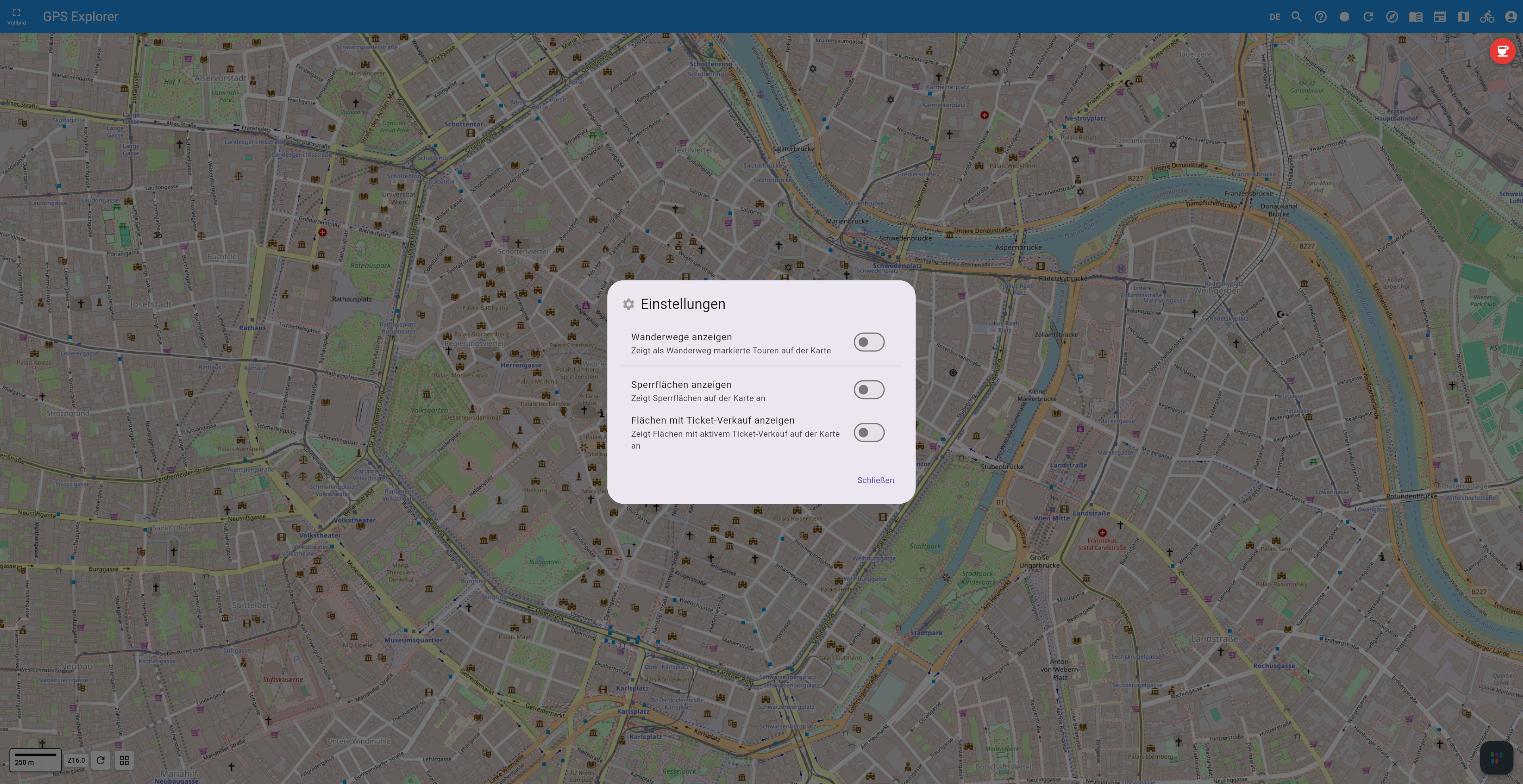Screen dimensions: 1523x784
Task: Open help via the question mark icon
Action: [1321, 17]
